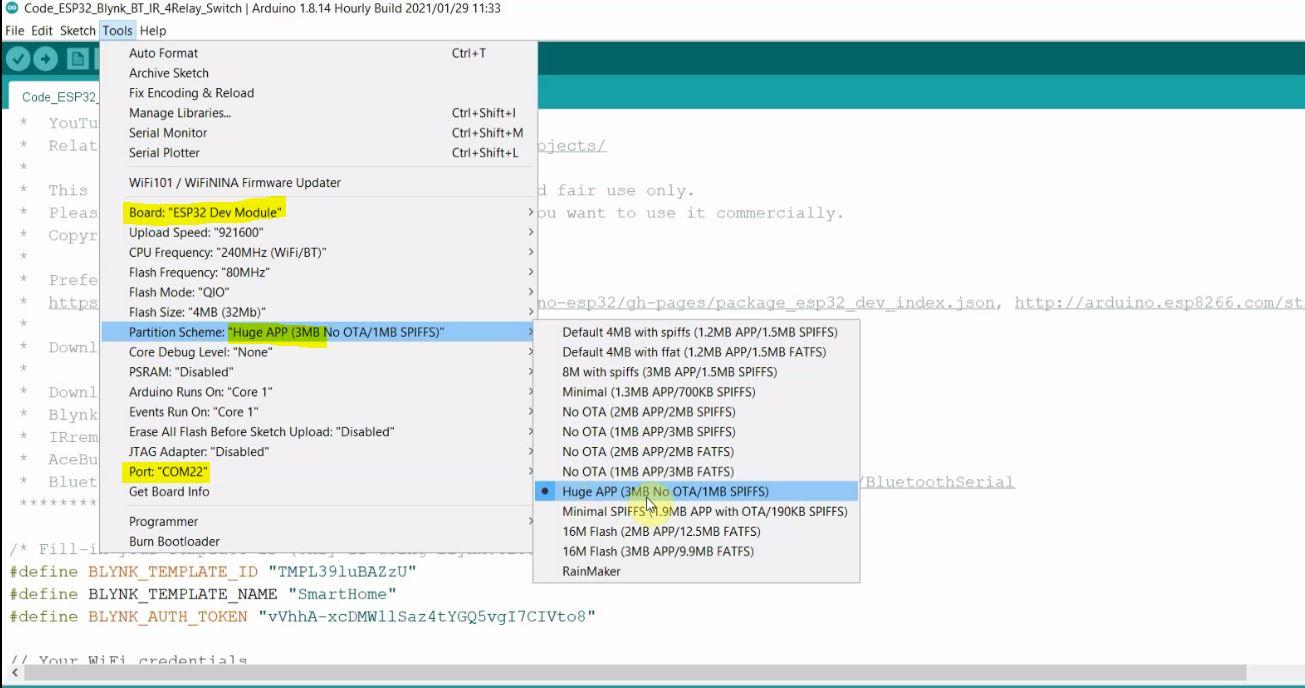Viewport: 1305px width, 688px height.
Task: Select Minimal (1.3MB APP/700KB SPIFFS) option
Action: coord(696,392)
